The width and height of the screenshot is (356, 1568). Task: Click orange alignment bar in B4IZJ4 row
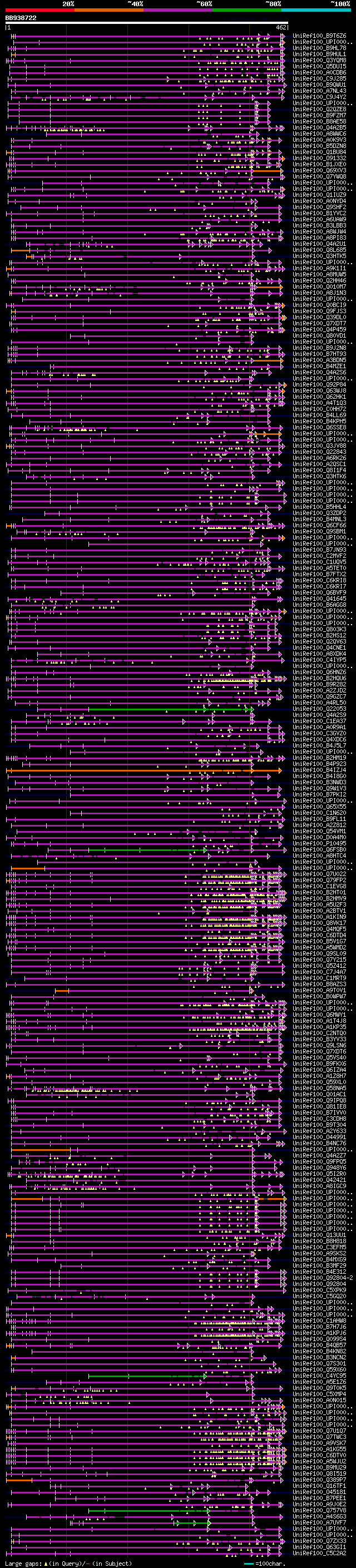(x=144, y=770)
